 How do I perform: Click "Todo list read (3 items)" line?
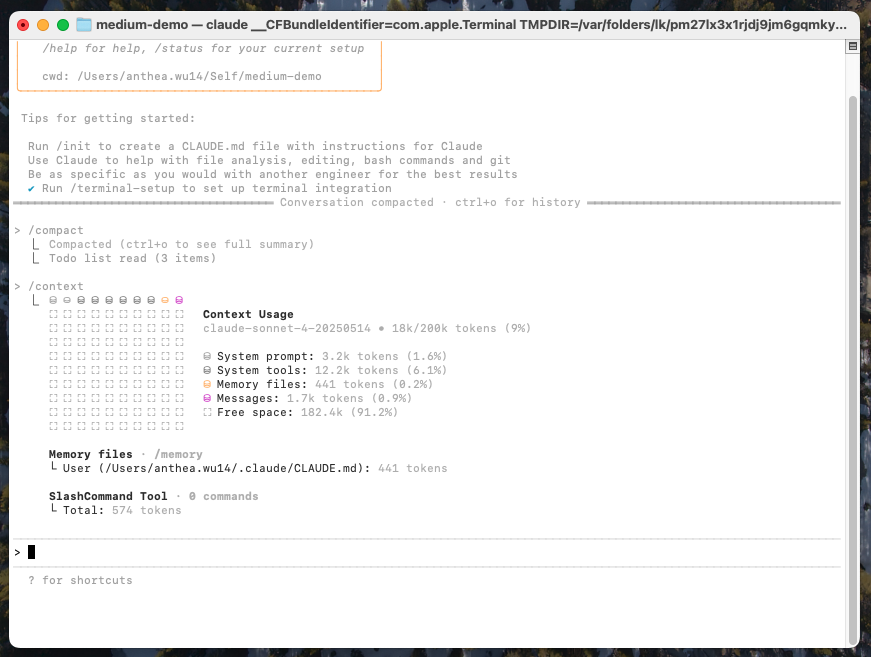tap(132, 258)
